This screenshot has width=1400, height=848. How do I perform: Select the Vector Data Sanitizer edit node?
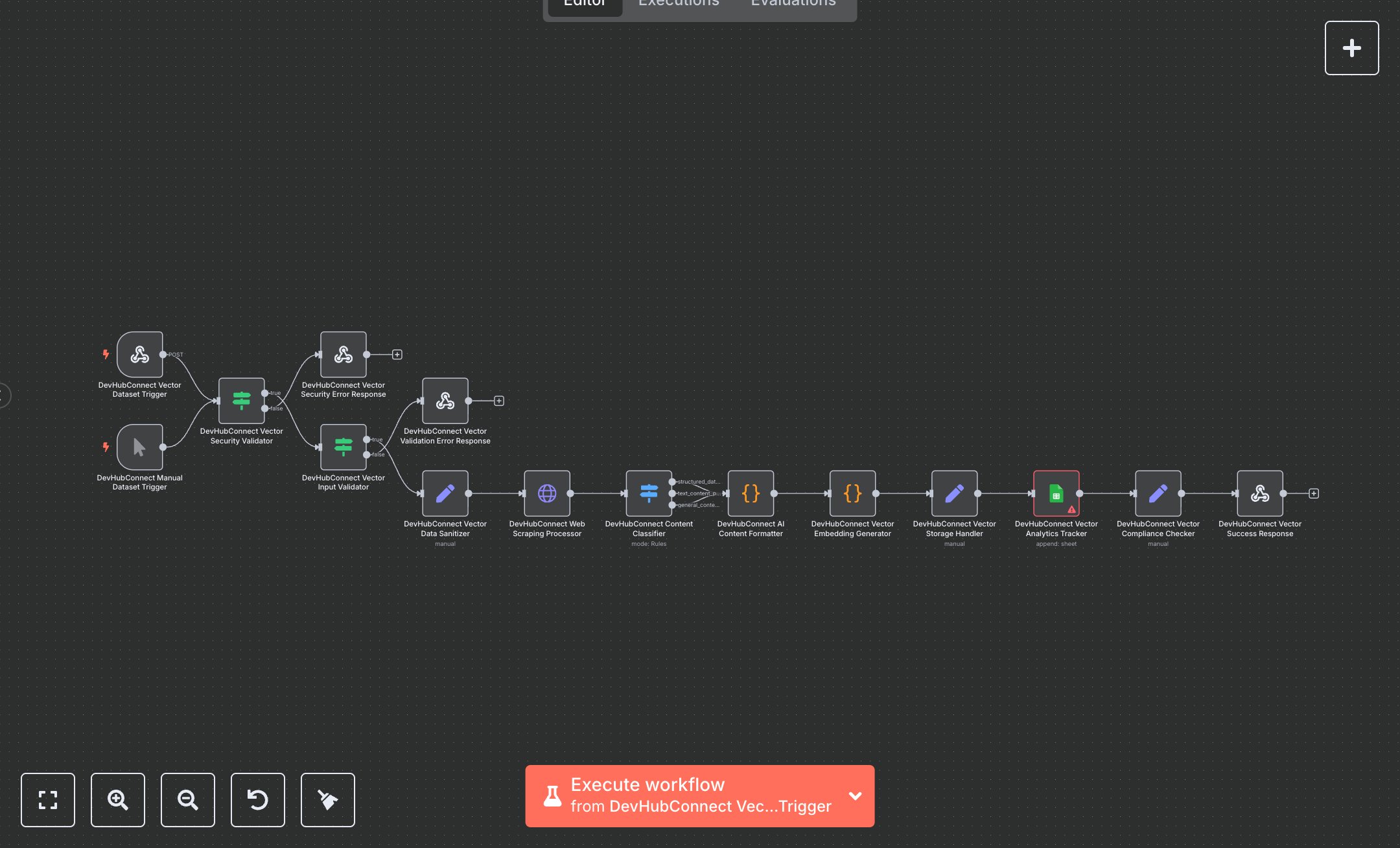coord(445,493)
